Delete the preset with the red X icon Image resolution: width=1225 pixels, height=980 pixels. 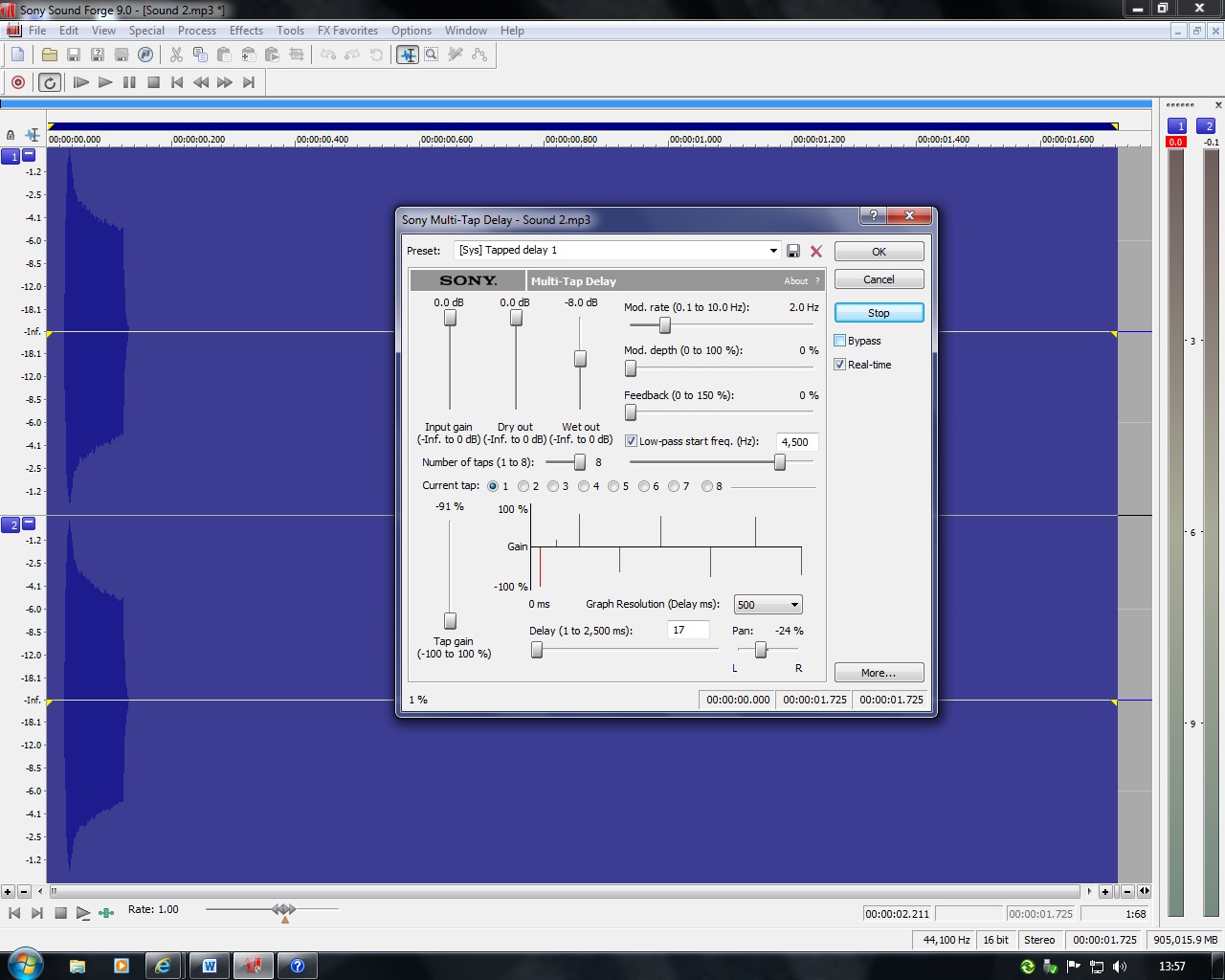[x=816, y=251]
